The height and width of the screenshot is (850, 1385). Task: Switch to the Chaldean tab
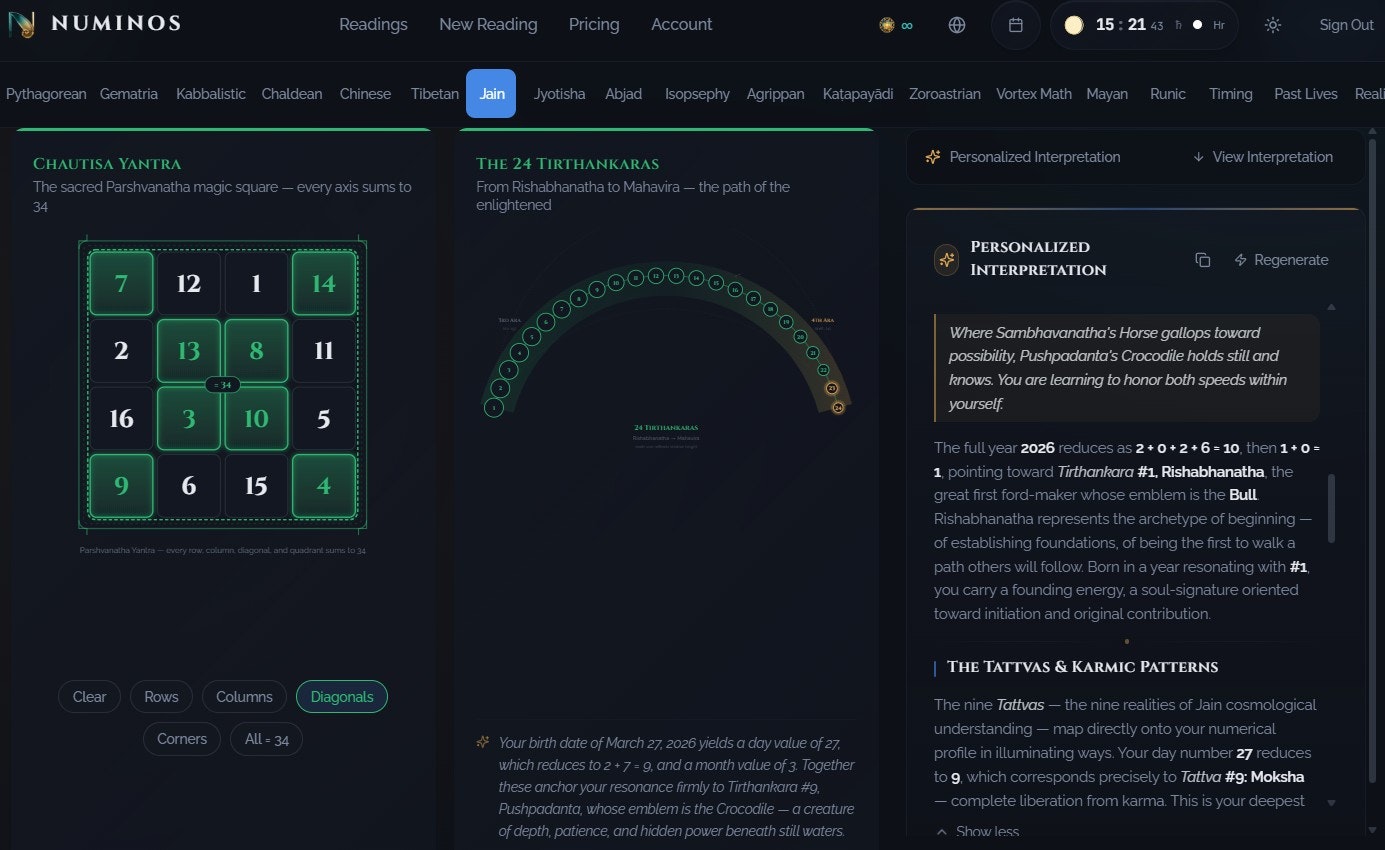click(x=292, y=94)
